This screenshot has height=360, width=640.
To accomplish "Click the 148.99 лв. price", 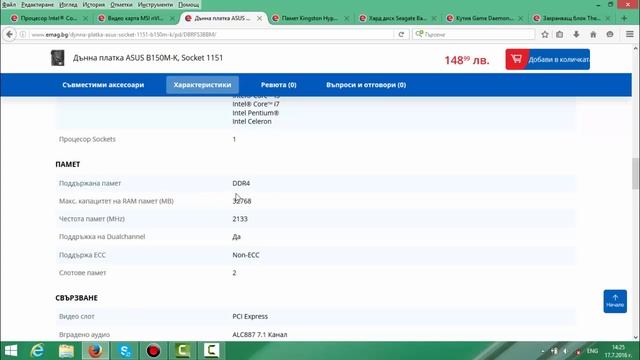I will click(467, 60).
